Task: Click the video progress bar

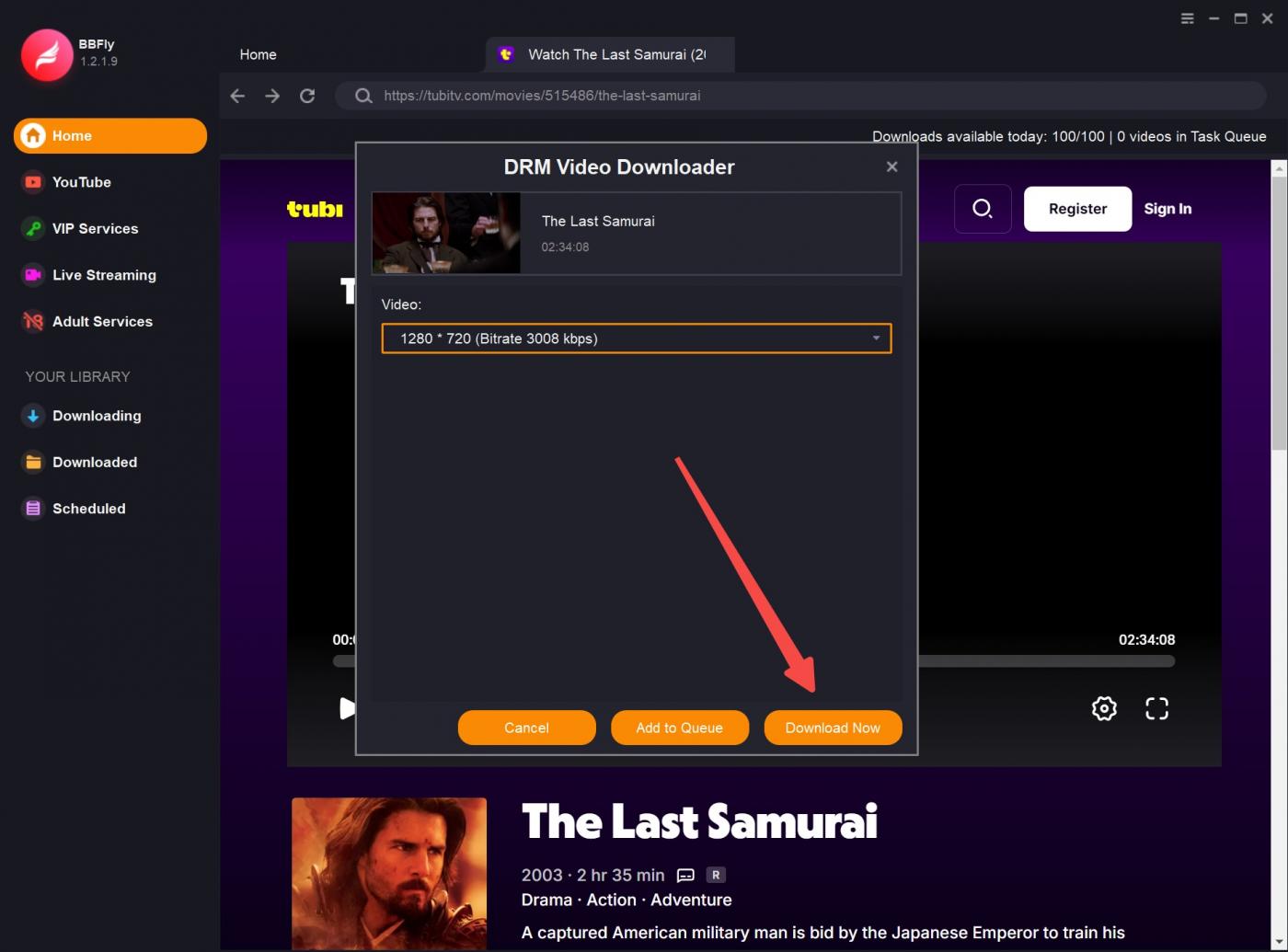Action: click(x=1046, y=661)
